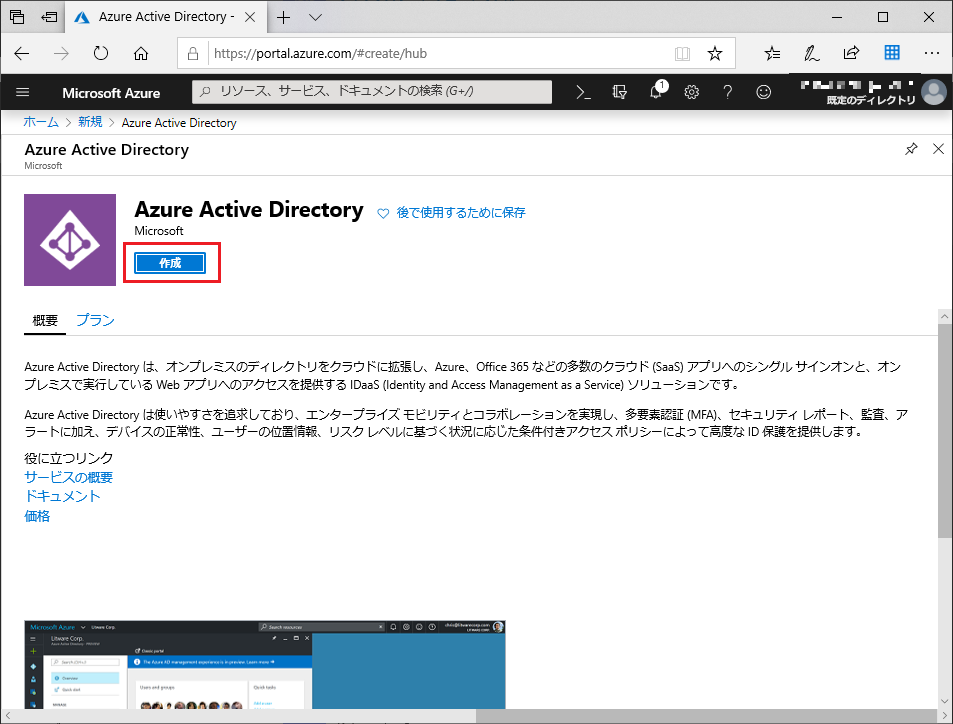Click the 作成 create button
Image resolution: width=953 pixels, height=724 pixels.
point(170,263)
